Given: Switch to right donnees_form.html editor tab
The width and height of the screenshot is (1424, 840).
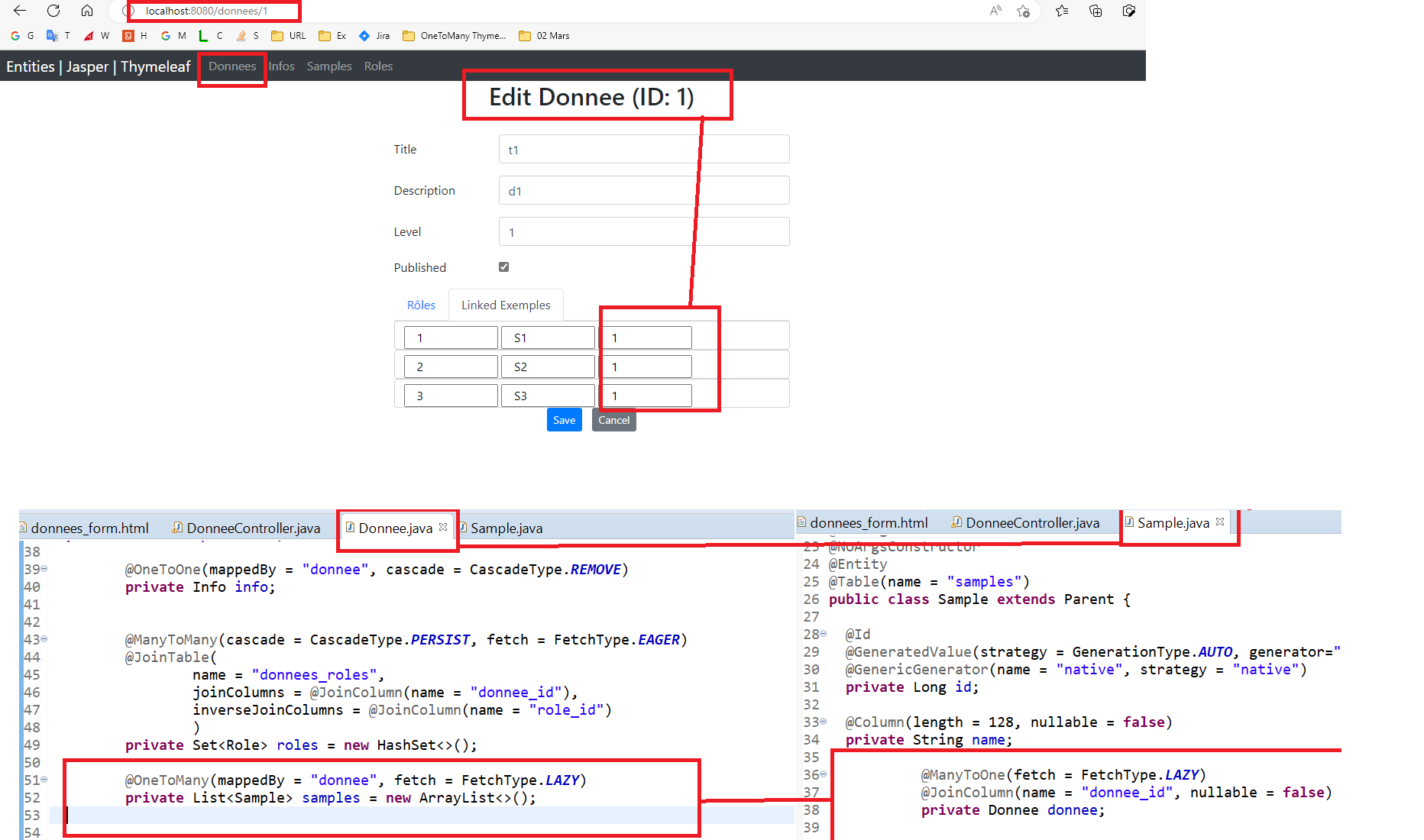Looking at the screenshot, I should pos(863,522).
